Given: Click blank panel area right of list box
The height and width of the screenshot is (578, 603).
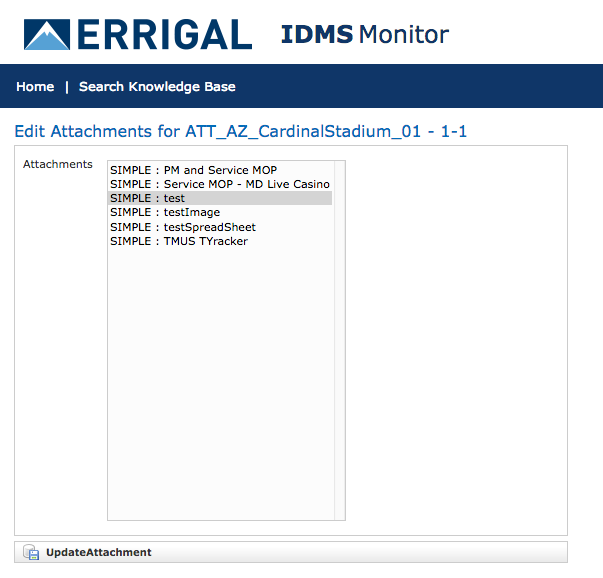Looking at the screenshot, I should point(455,340).
